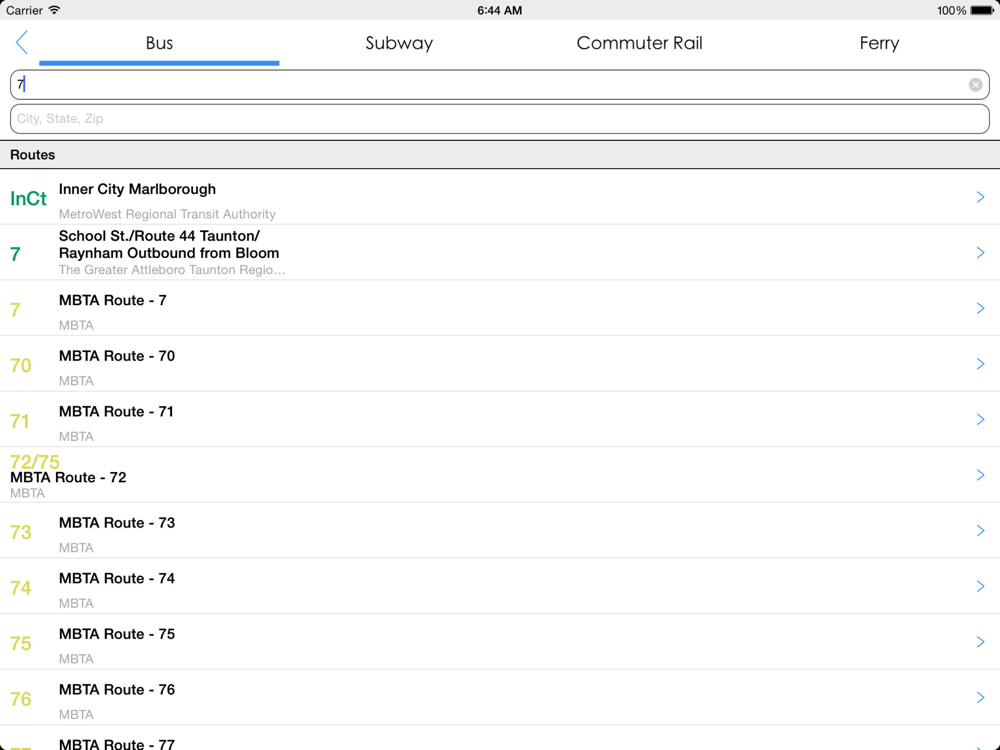1000x750 pixels.
Task: Open the MBTA Route - 72 chevron
Action: [x=980, y=475]
